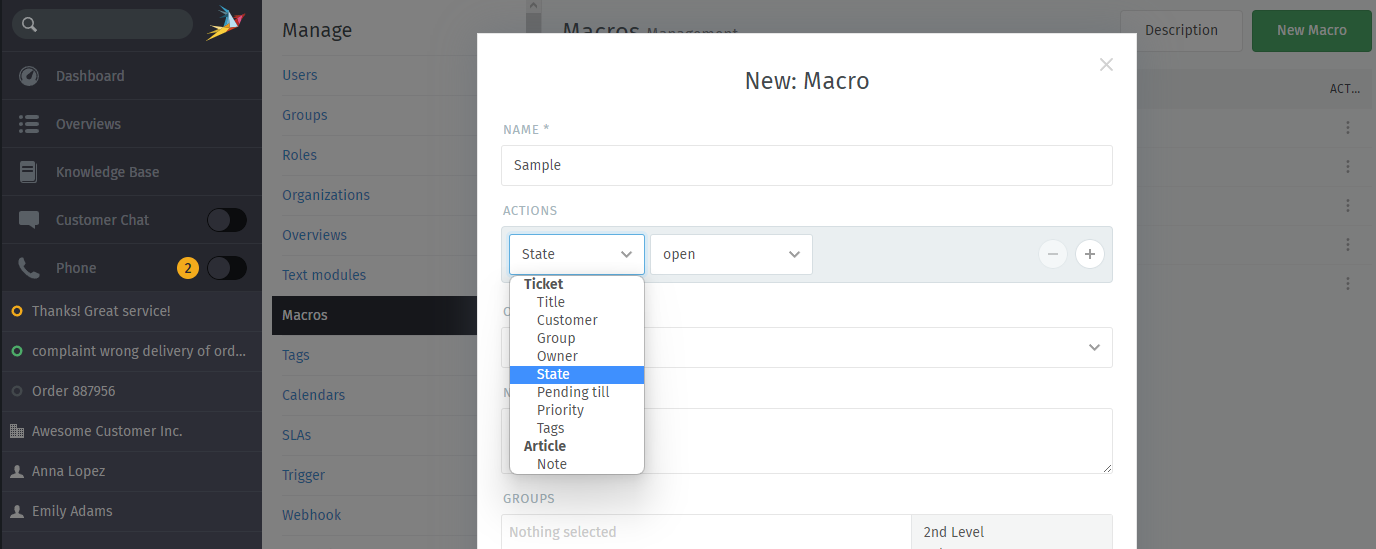Click status circle of Order 887956

(x=16, y=391)
